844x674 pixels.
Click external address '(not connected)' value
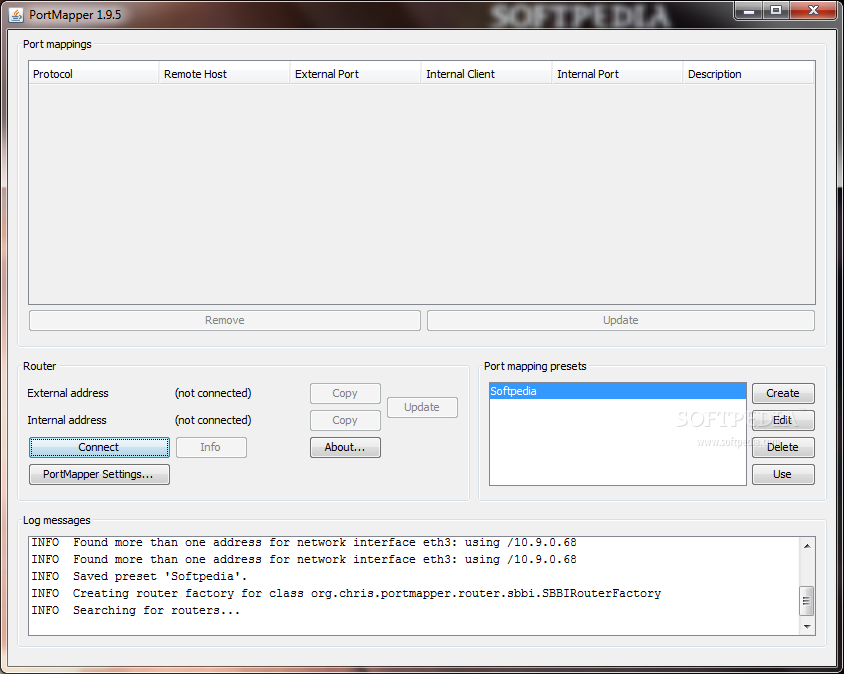[213, 394]
